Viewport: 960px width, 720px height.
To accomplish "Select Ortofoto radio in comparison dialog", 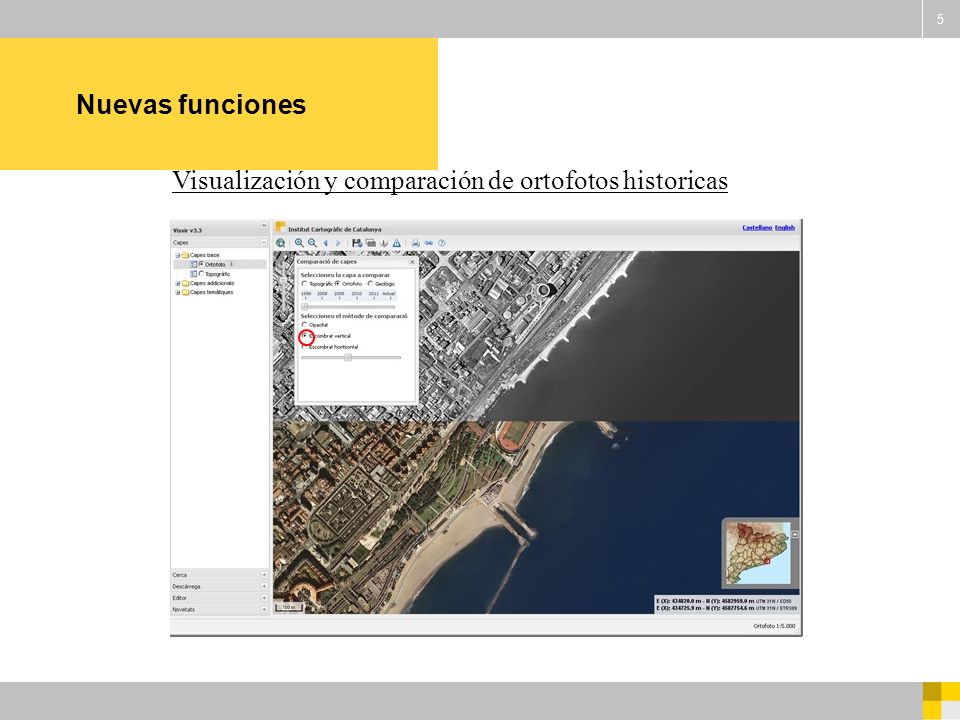I will point(337,283).
